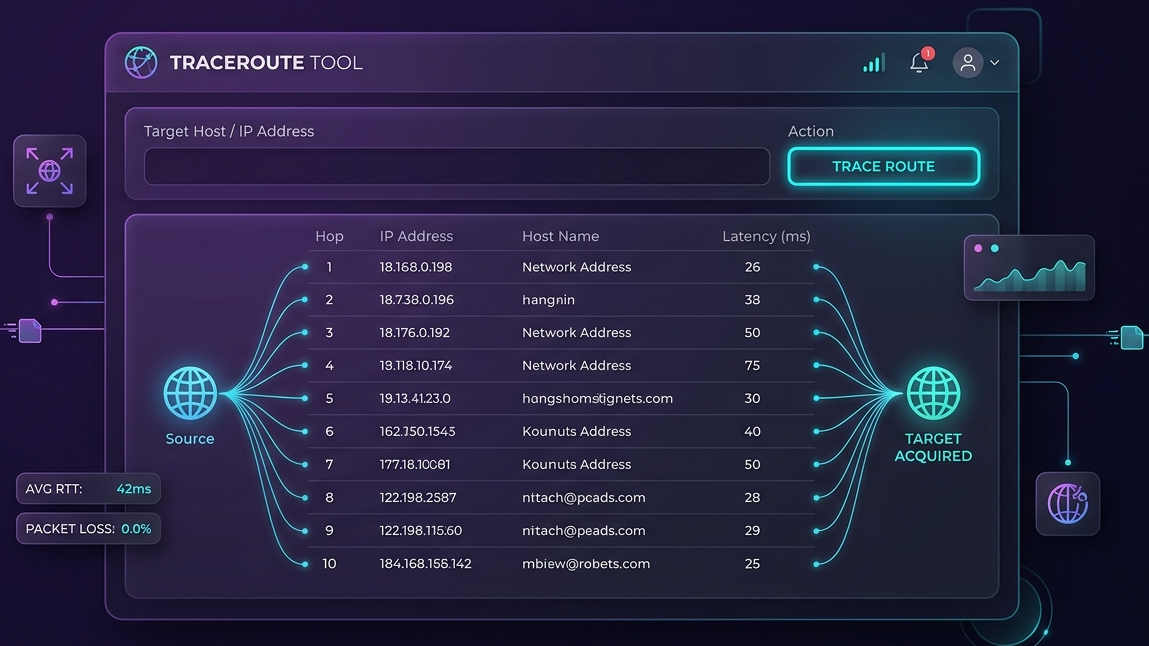Open the signal strength bars indicator
The image size is (1149, 646).
click(x=873, y=63)
